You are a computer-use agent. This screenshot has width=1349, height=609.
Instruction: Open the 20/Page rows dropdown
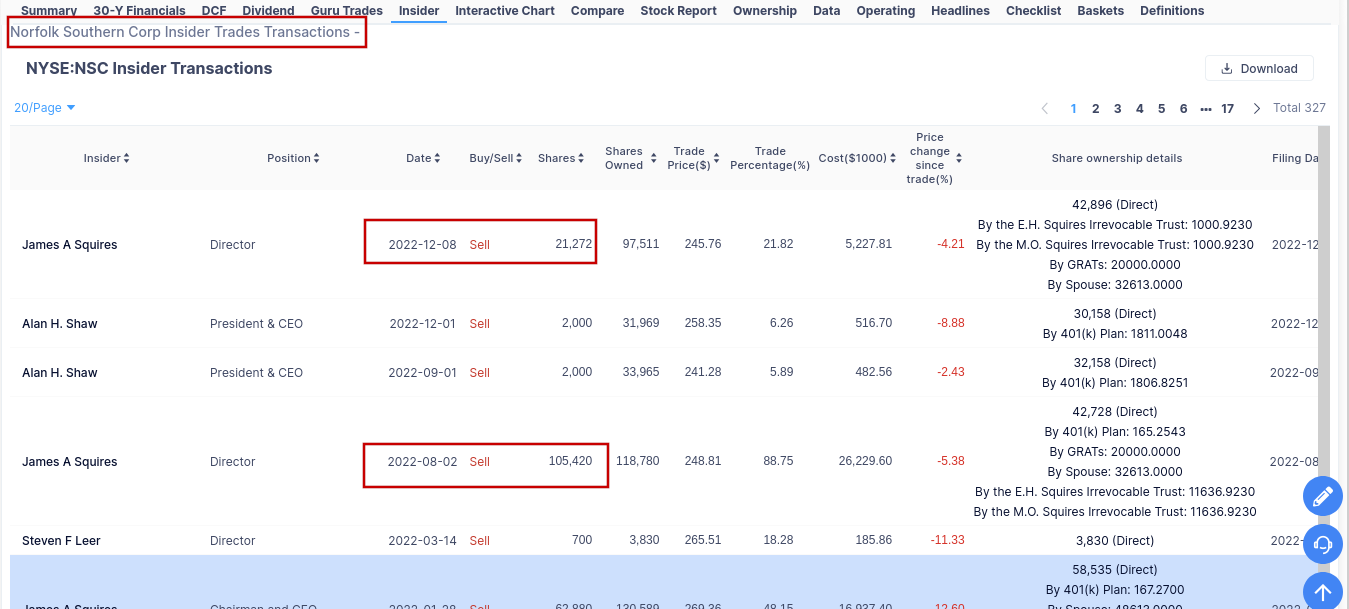pyautogui.click(x=45, y=107)
